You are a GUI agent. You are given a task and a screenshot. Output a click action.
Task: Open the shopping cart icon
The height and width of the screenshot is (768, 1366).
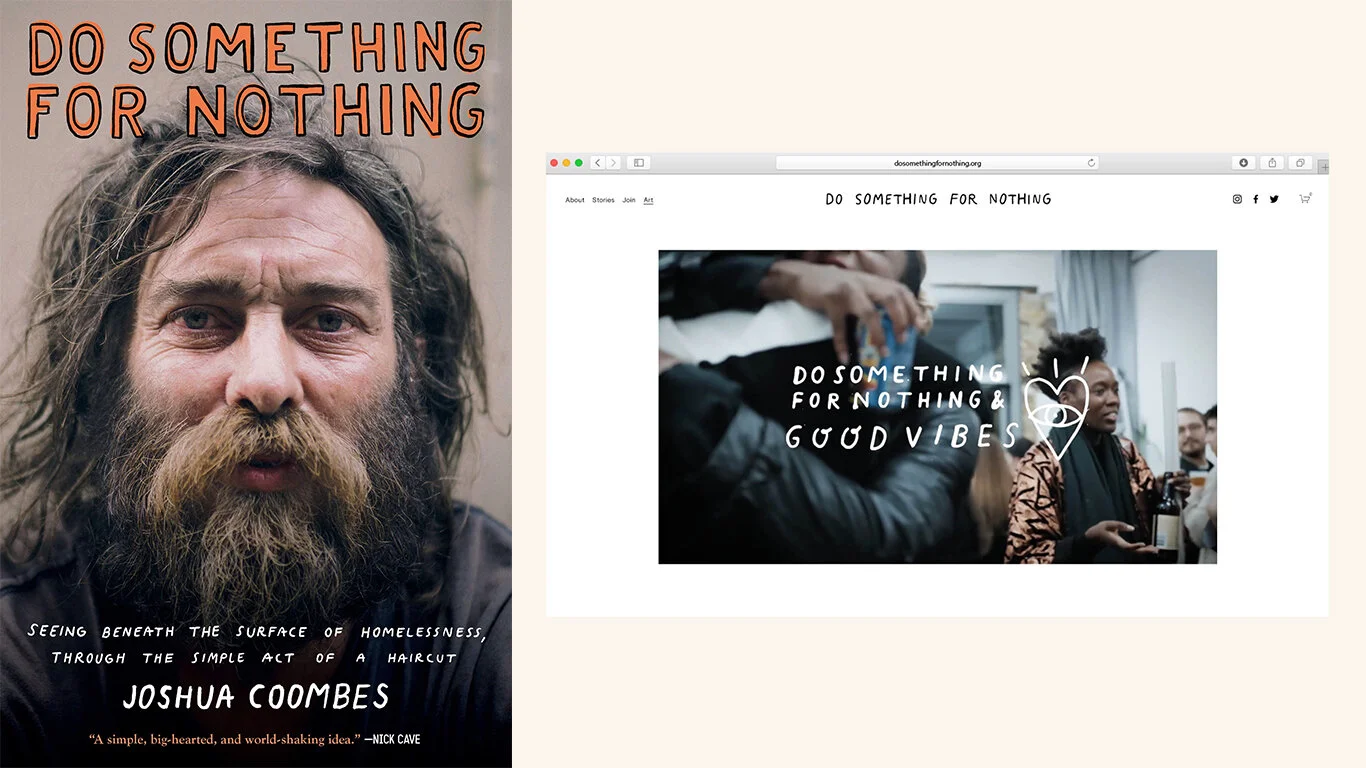tap(1305, 198)
